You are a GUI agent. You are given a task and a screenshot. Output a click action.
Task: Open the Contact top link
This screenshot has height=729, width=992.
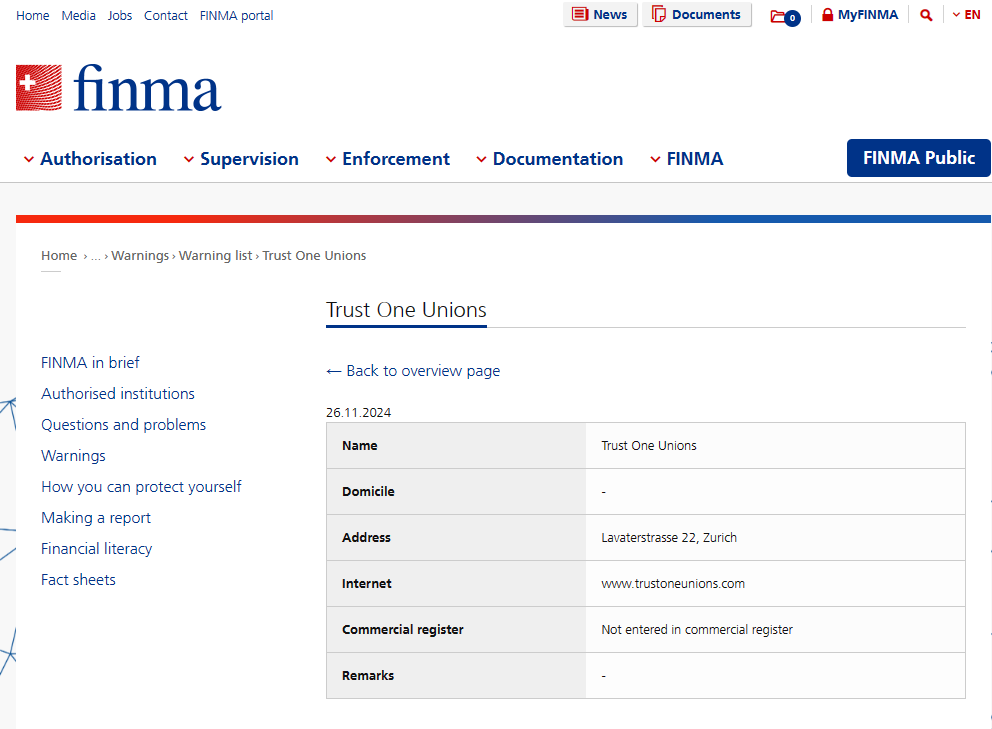[166, 15]
